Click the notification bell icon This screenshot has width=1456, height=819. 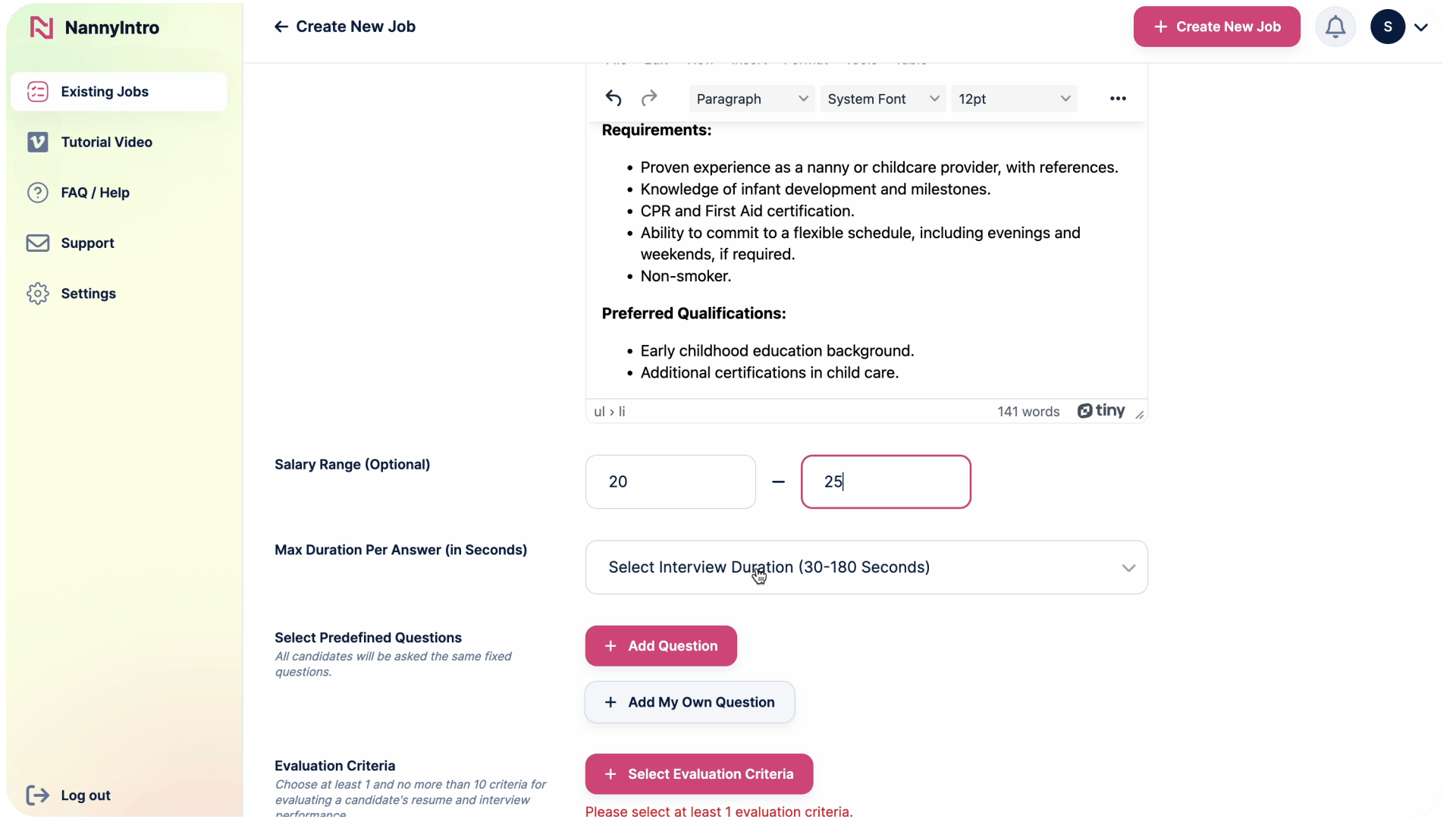pos(1335,27)
